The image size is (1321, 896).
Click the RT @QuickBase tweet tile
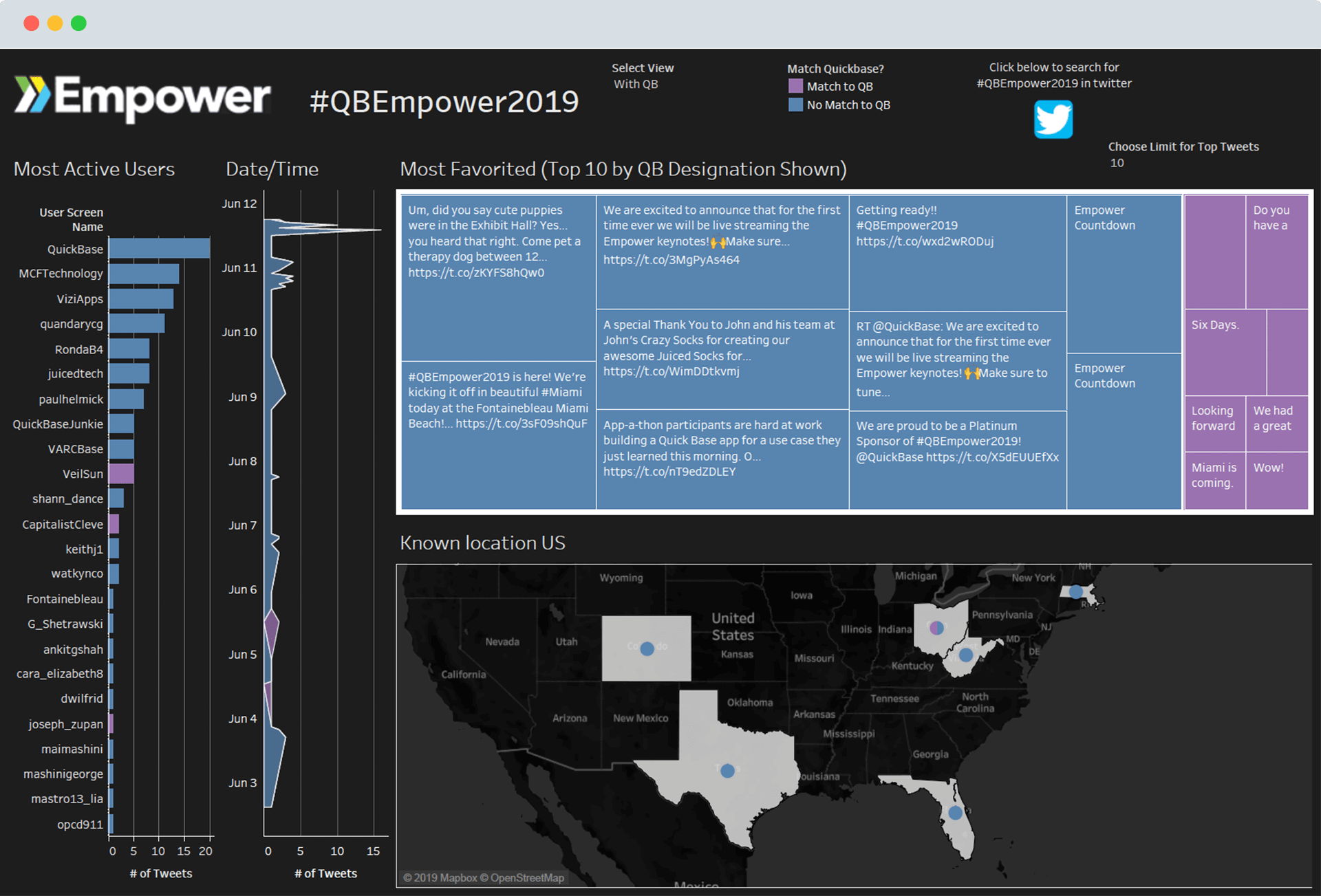(x=958, y=360)
